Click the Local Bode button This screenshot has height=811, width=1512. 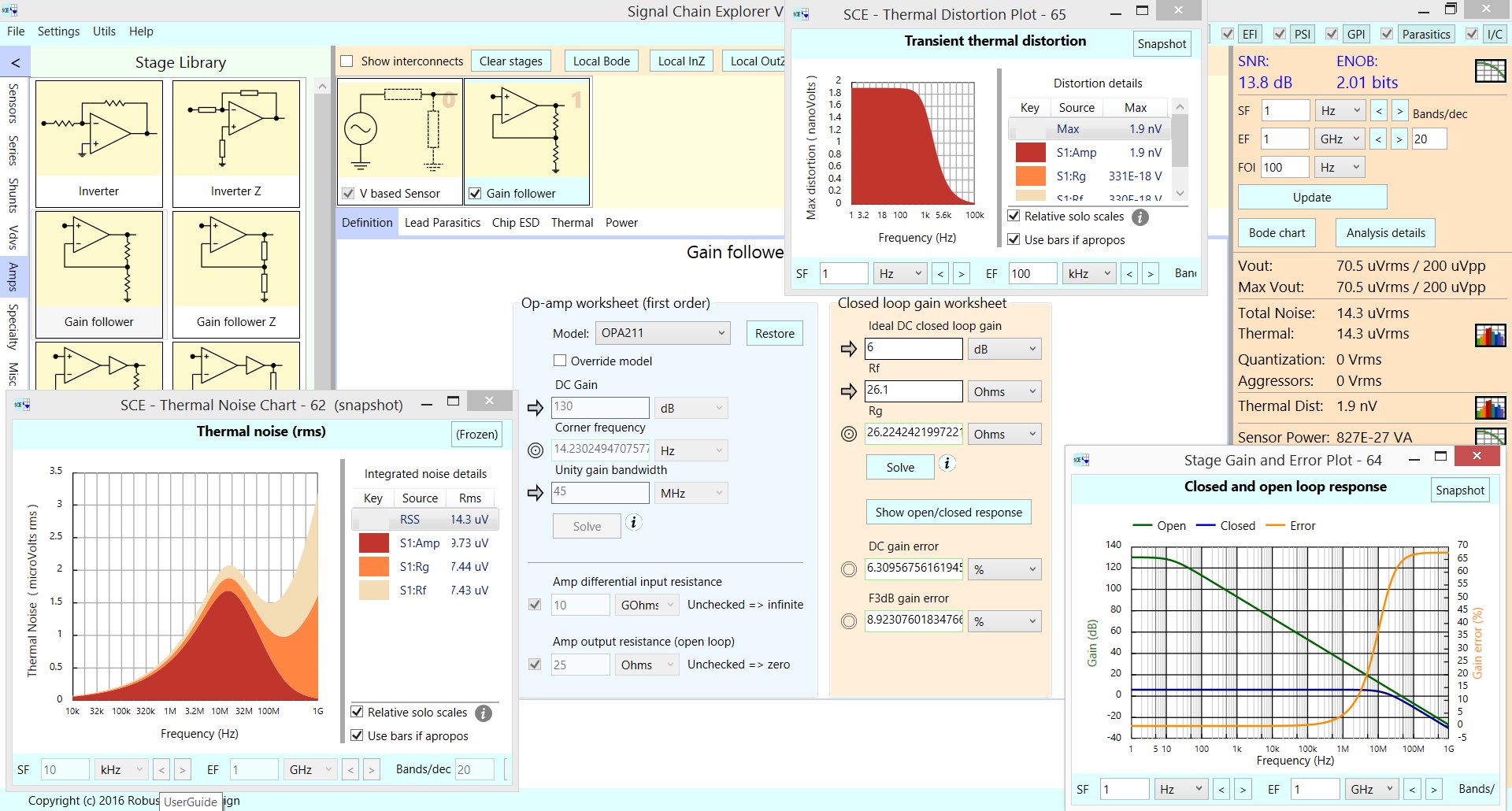(x=602, y=61)
